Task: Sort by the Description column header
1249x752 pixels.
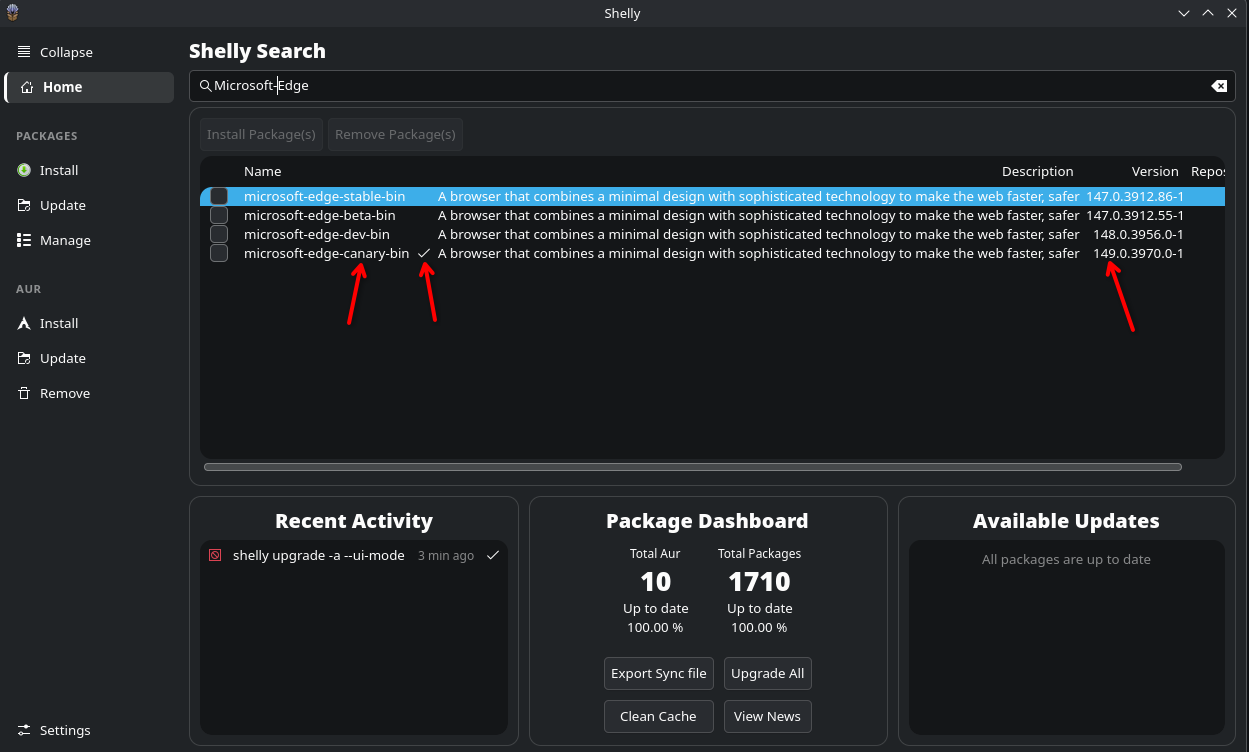Action: (x=1038, y=171)
